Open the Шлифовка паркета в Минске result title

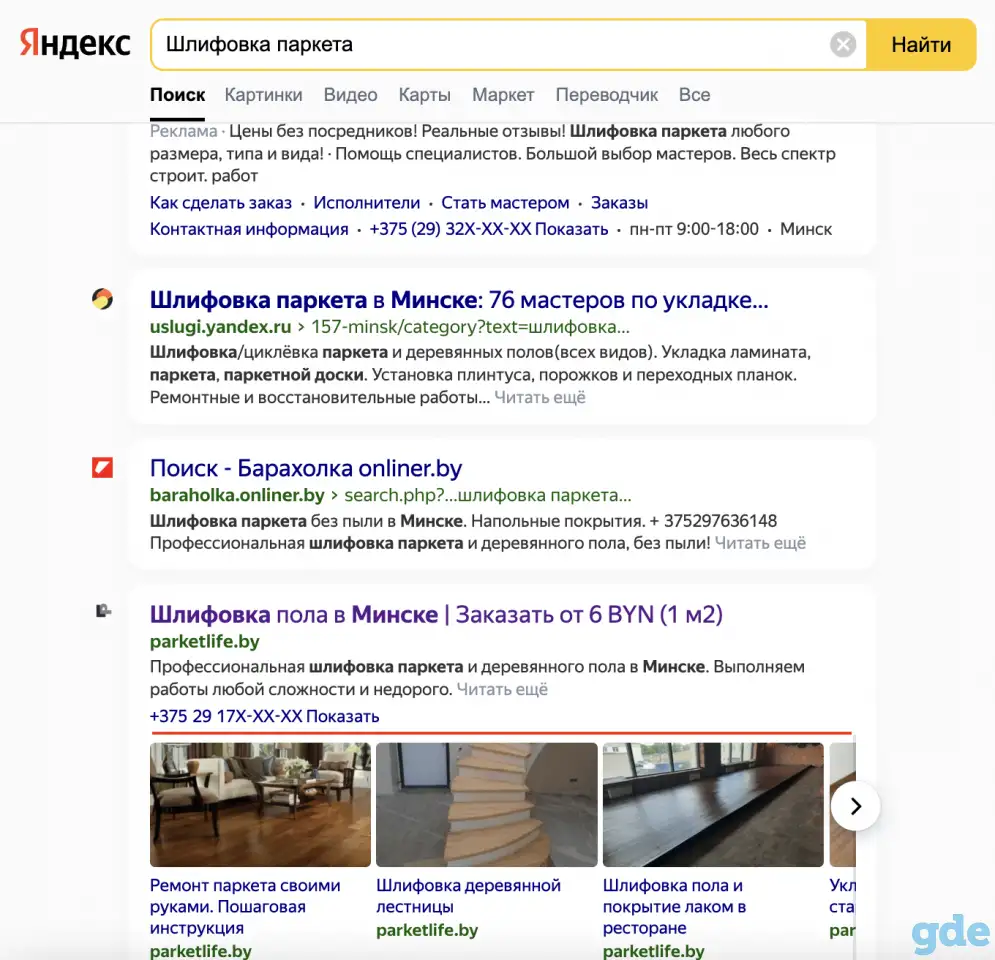click(x=459, y=299)
